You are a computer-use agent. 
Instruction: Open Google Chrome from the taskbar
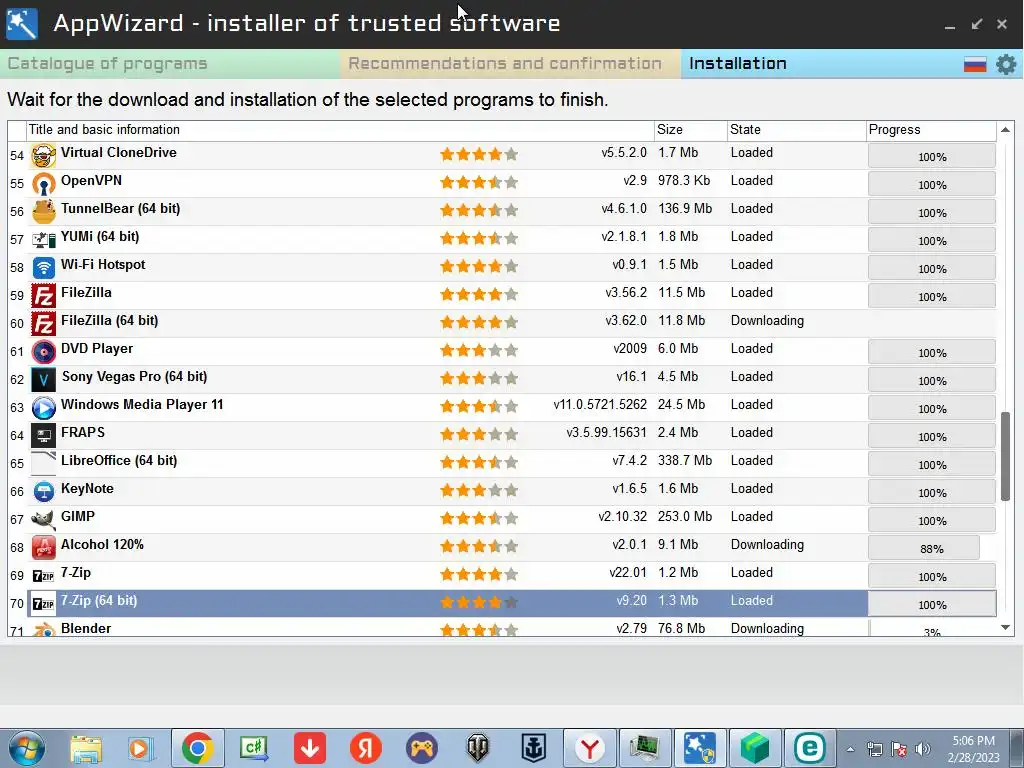[x=198, y=748]
